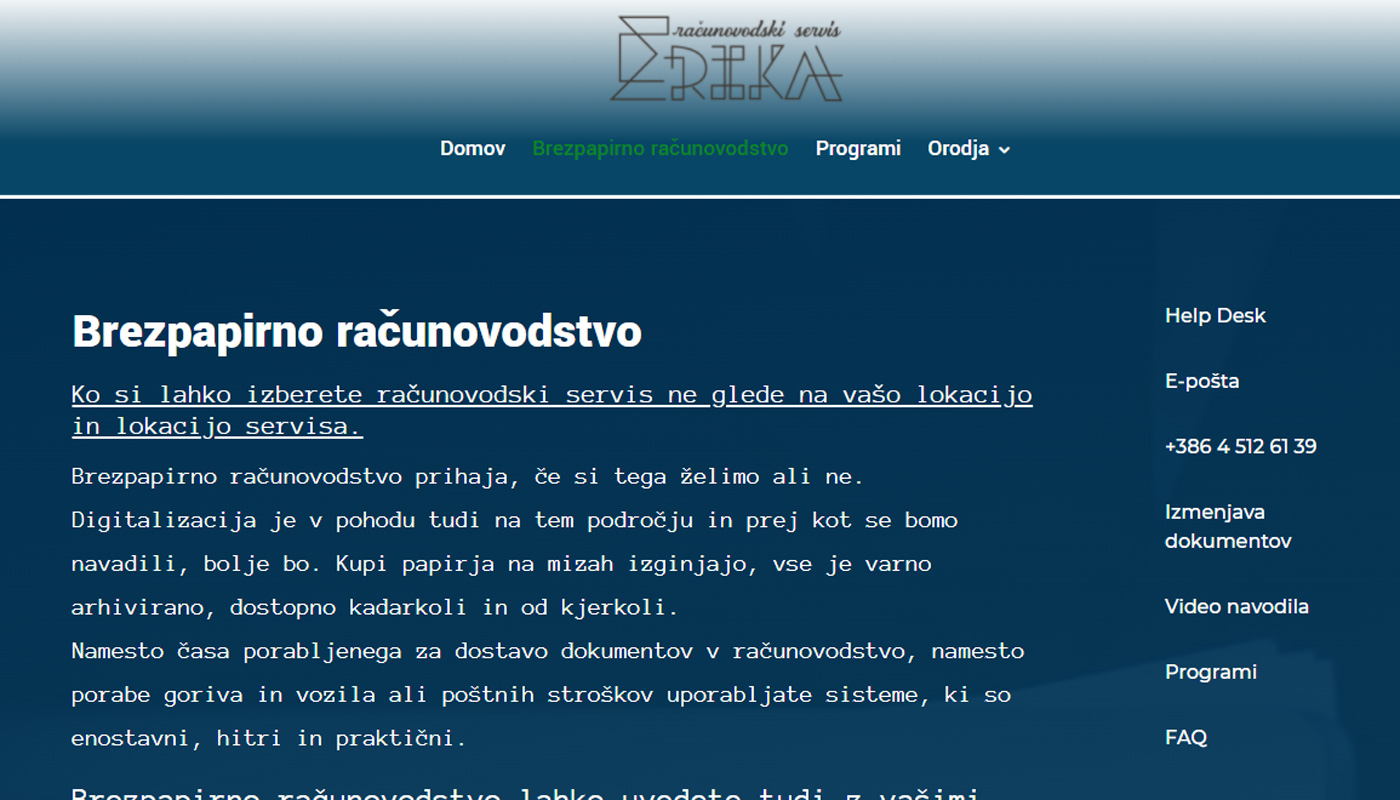Click the chevron next to Orodja
The height and width of the screenshot is (800, 1400).
point(1005,149)
